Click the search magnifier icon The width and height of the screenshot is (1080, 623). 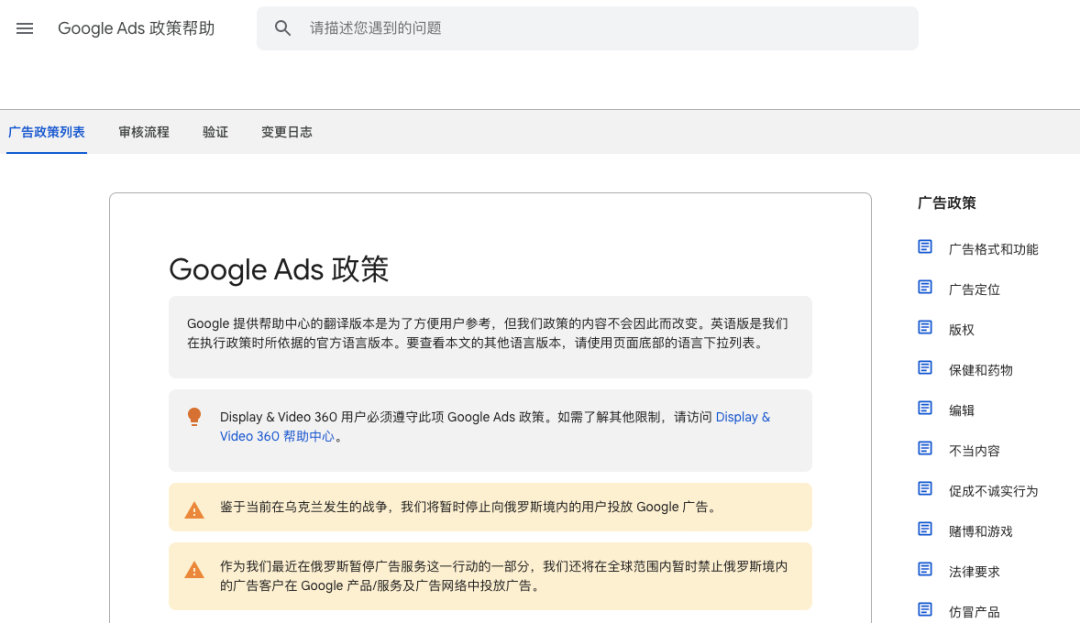[282, 28]
